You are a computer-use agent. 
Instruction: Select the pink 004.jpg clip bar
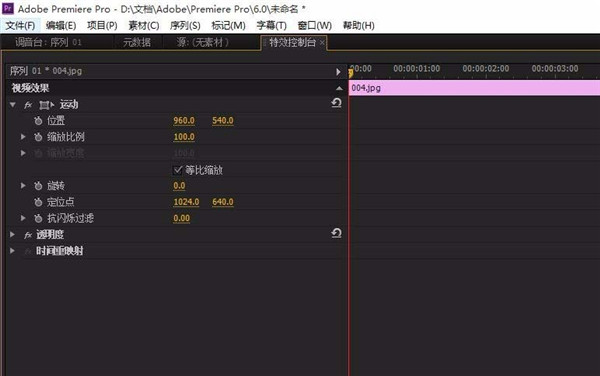point(474,88)
